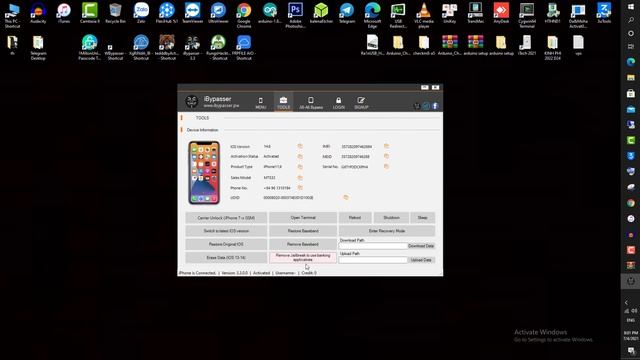Focus the Upload Path input field

point(373,260)
